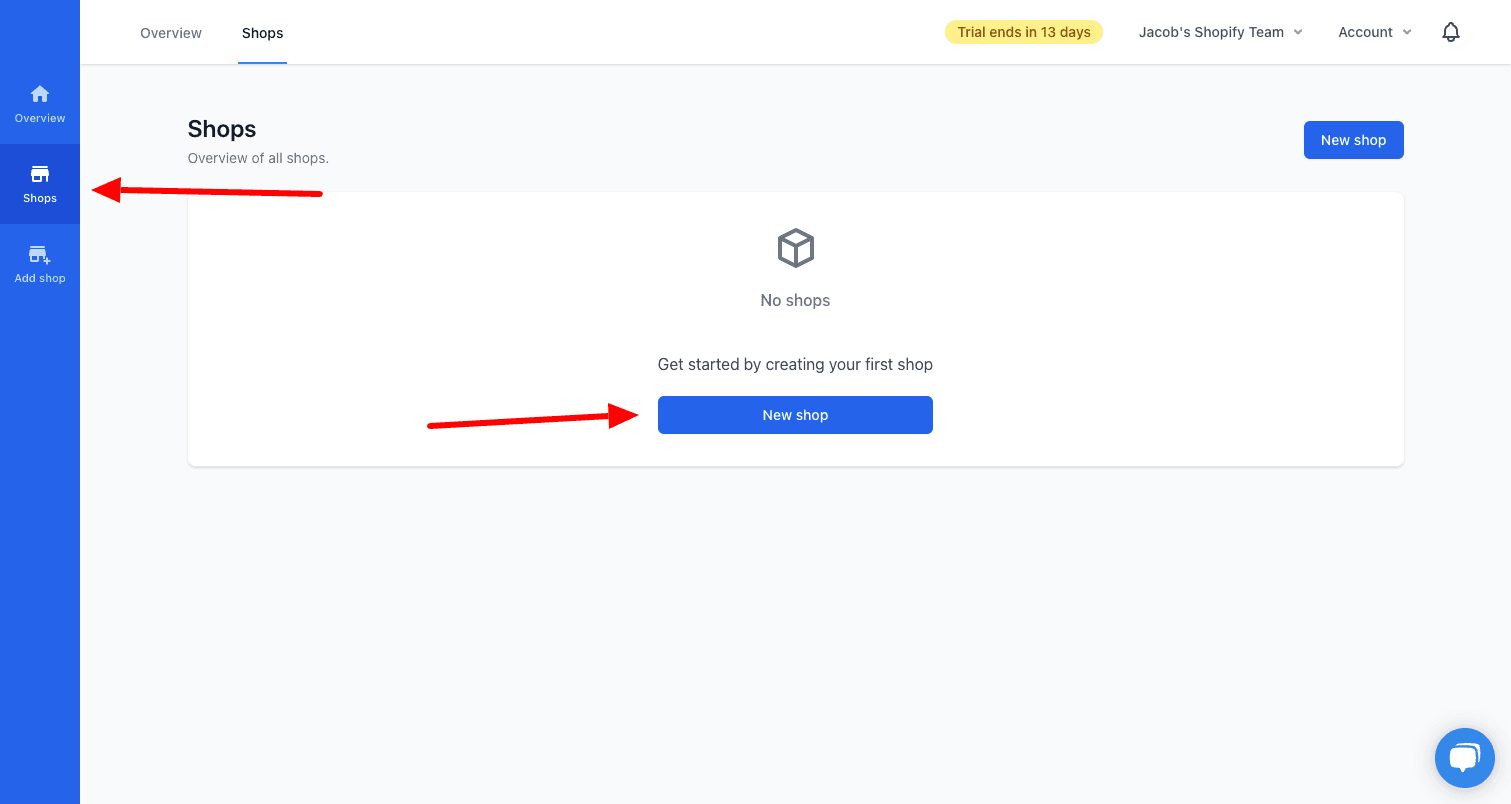1511x804 pixels.
Task: Click the 'Shops' page heading
Action: (222, 129)
